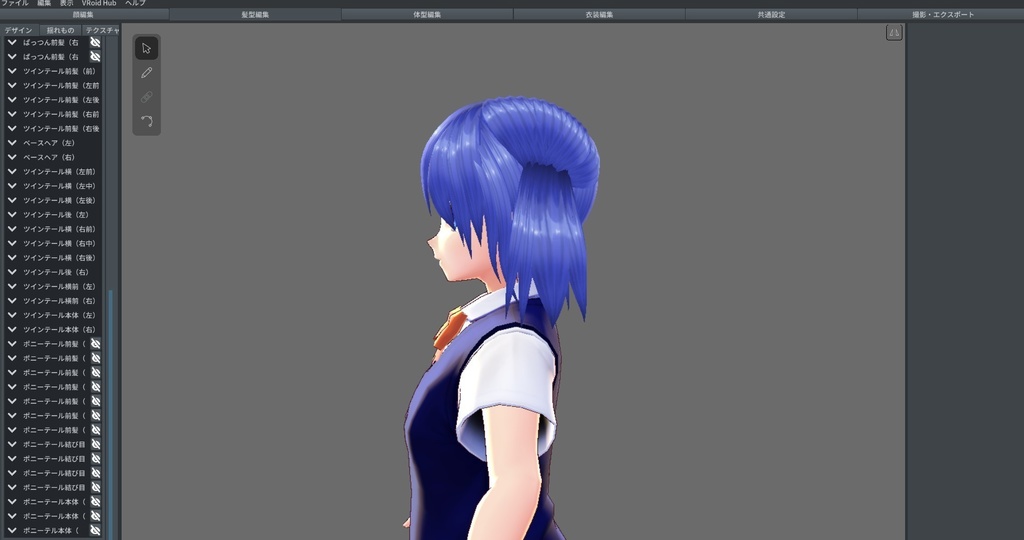
Task: Switch to the 体型編集 tab
Action: pyautogui.click(x=427, y=14)
